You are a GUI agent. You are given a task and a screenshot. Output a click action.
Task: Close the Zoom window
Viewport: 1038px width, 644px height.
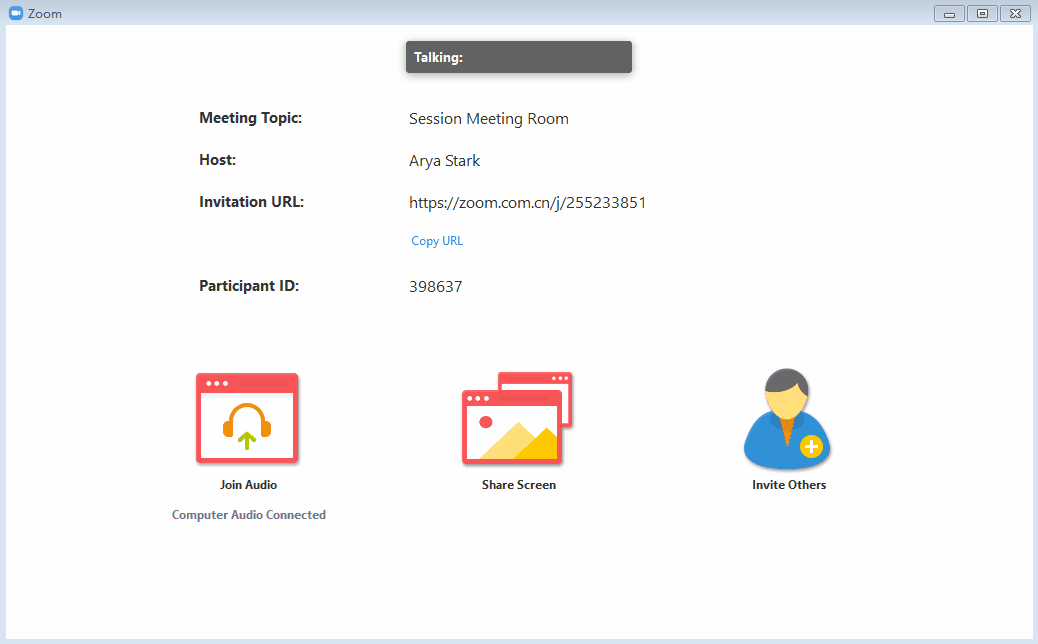1015,13
